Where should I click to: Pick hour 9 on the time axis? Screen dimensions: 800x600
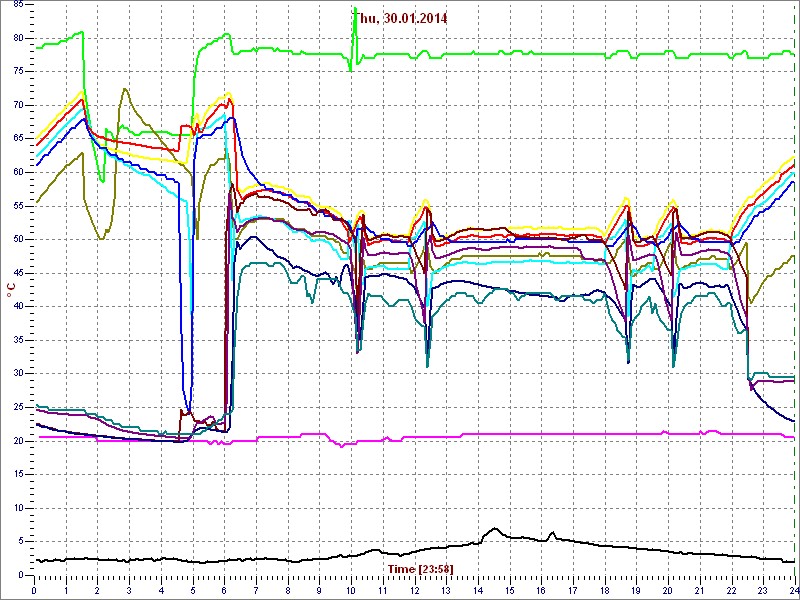[319, 590]
